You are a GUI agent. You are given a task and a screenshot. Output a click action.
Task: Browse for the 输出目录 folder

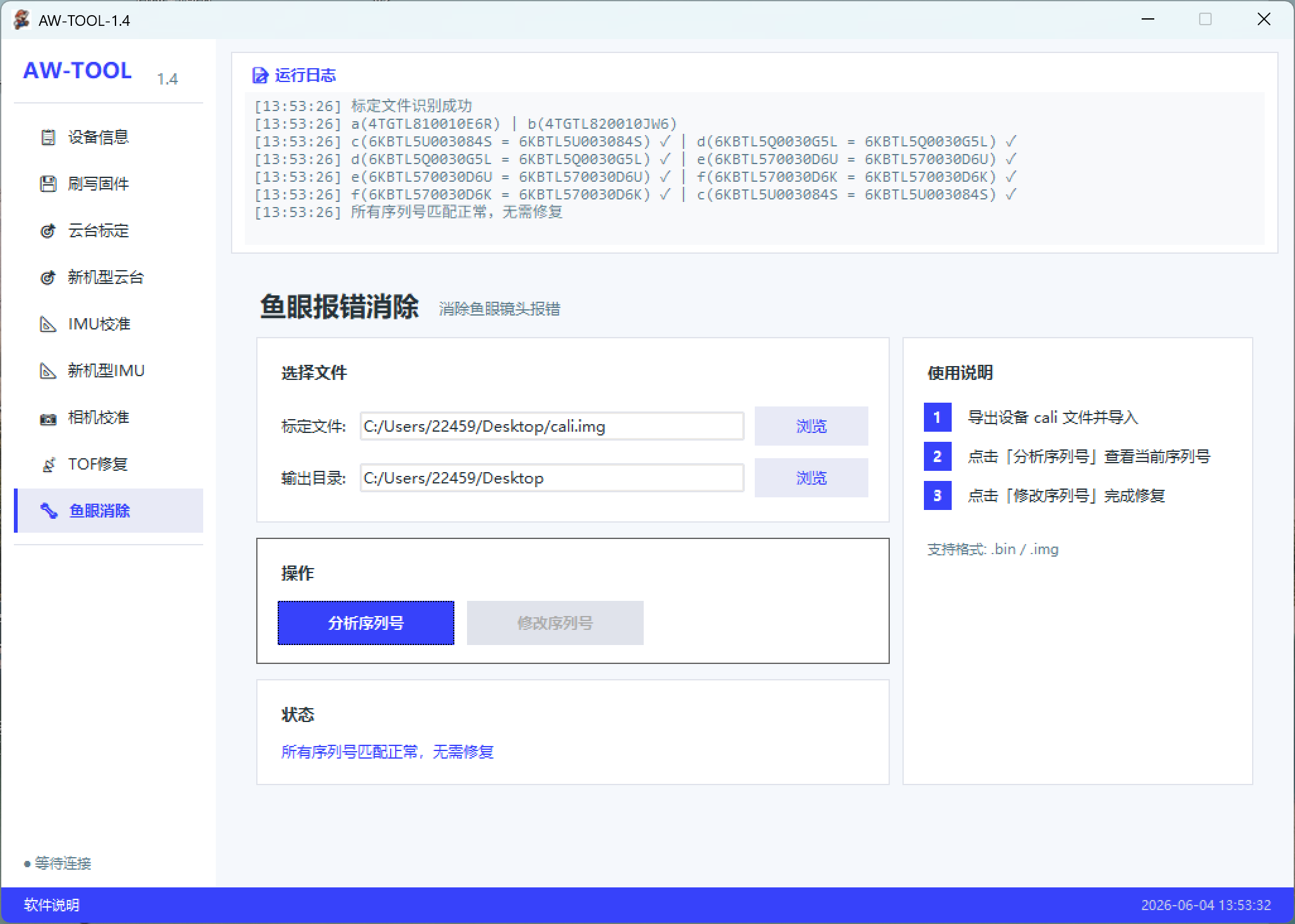pos(812,478)
